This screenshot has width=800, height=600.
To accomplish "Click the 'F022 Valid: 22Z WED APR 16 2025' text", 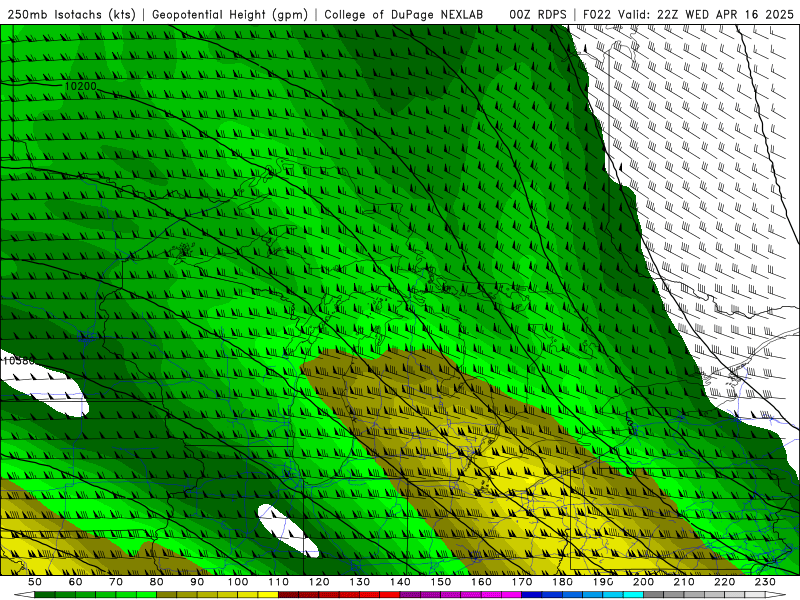I will click(x=688, y=15).
